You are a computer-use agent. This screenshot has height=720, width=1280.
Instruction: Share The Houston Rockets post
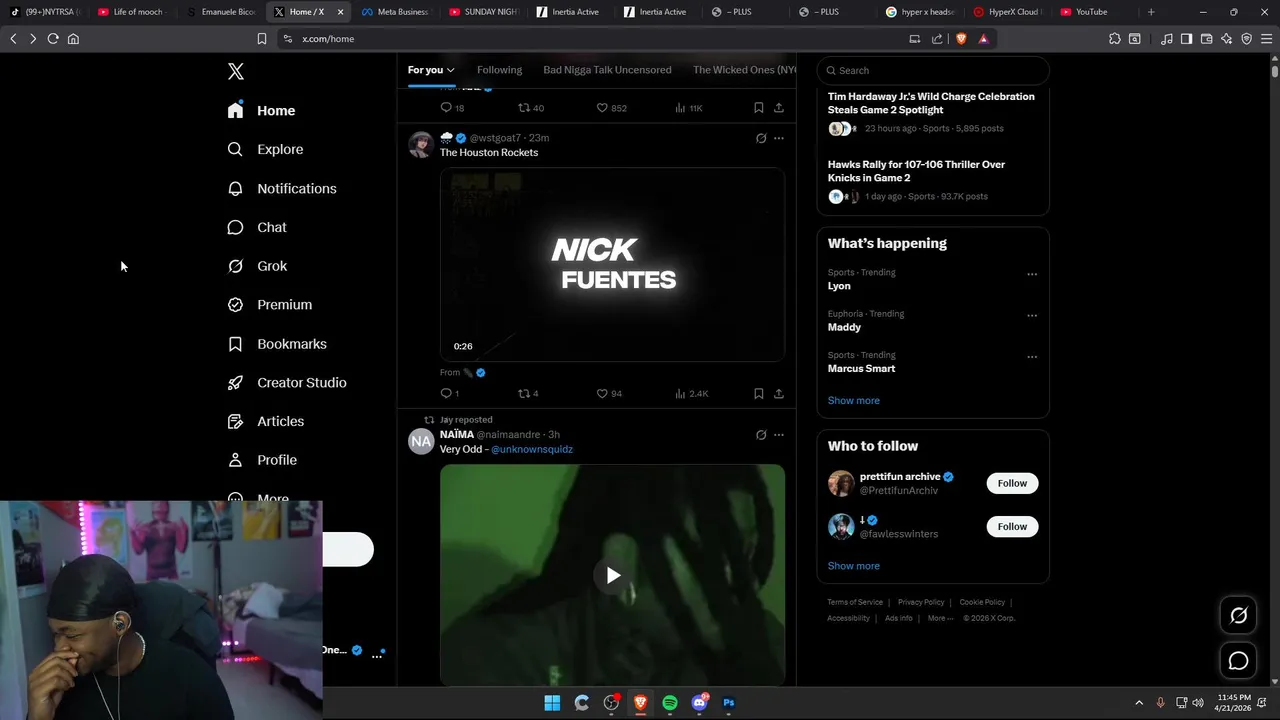pos(779,394)
